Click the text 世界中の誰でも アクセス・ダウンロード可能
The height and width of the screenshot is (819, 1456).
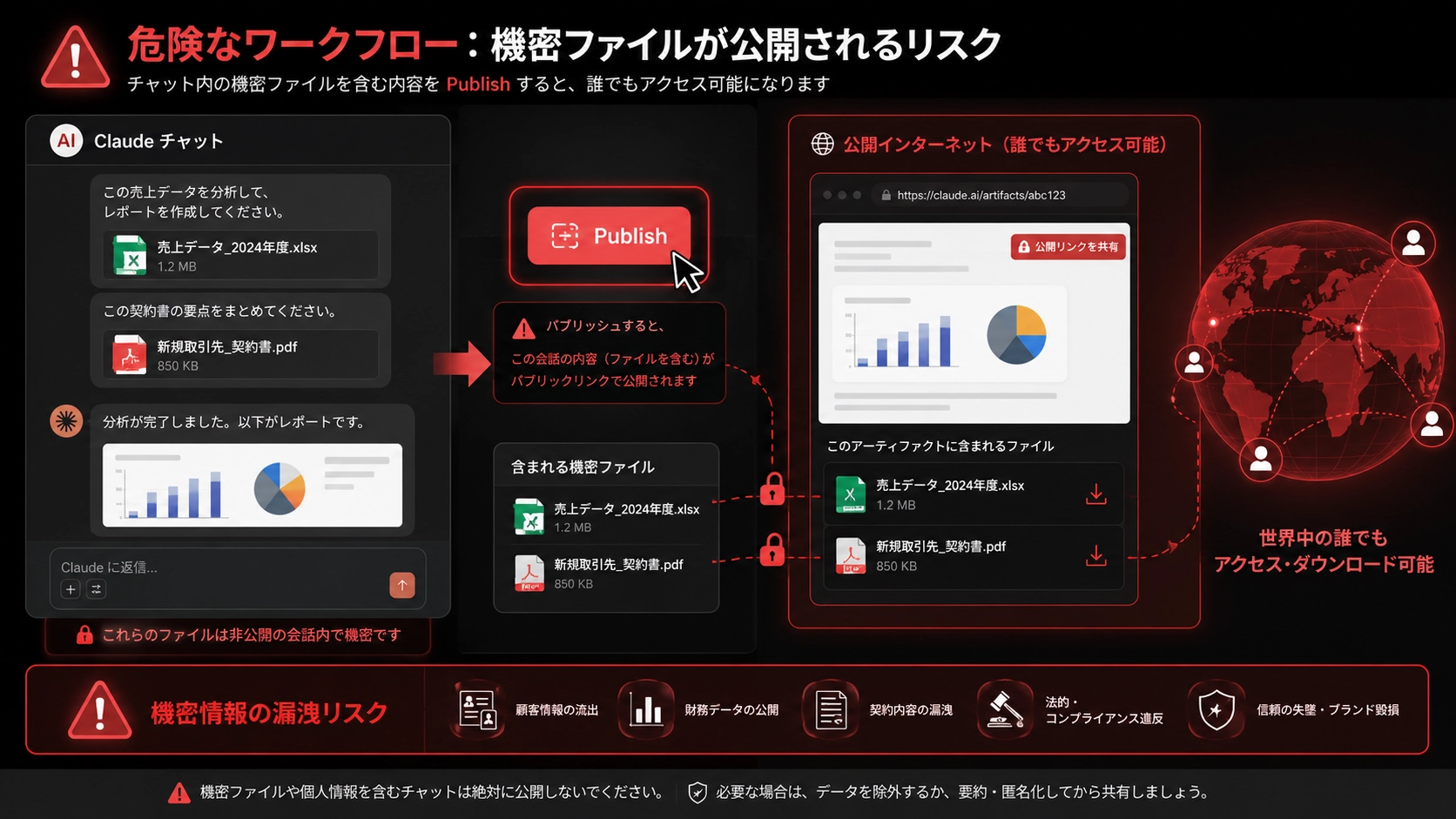(x=1324, y=551)
